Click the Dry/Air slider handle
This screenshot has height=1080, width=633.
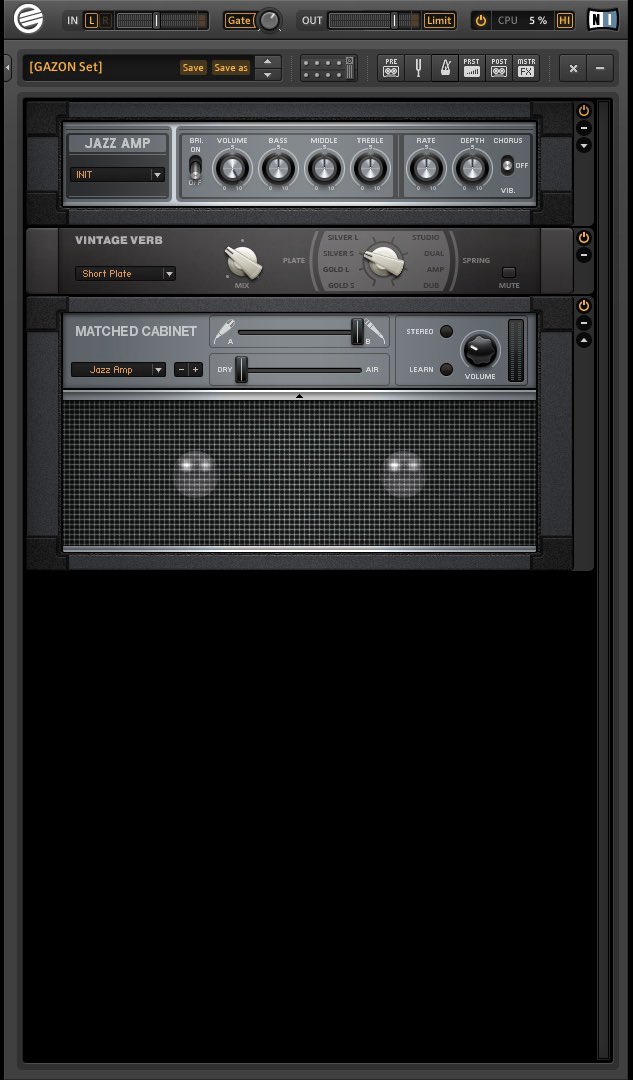(x=241, y=369)
